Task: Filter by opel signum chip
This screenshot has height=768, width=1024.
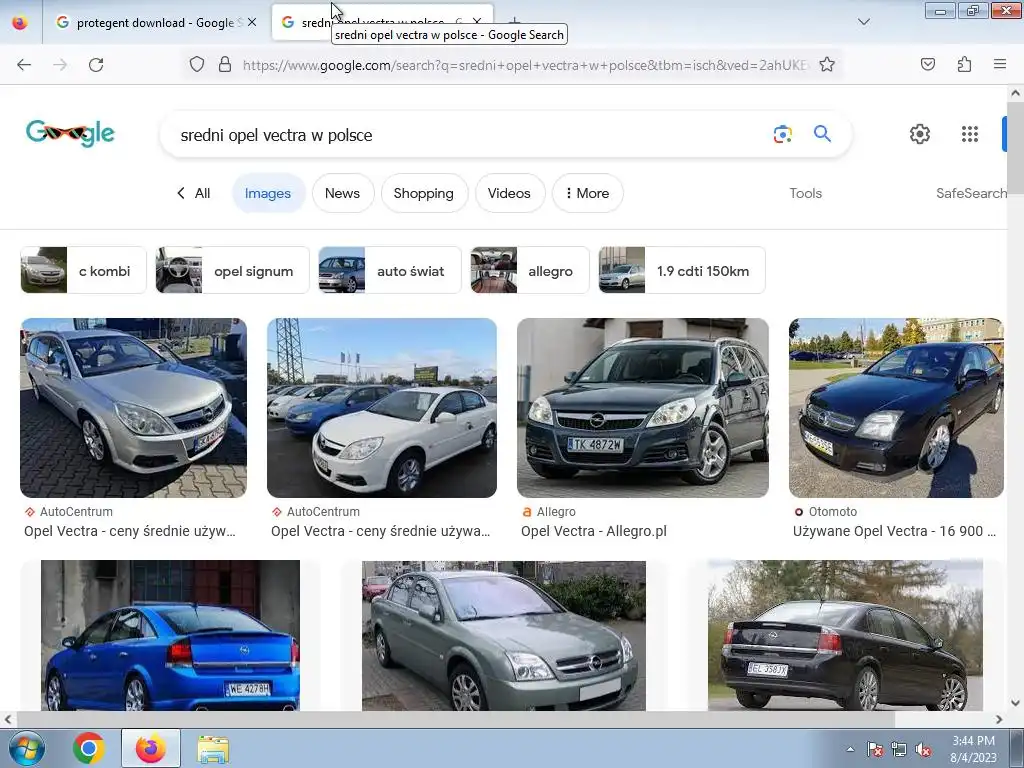Action: pyautogui.click(x=232, y=270)
